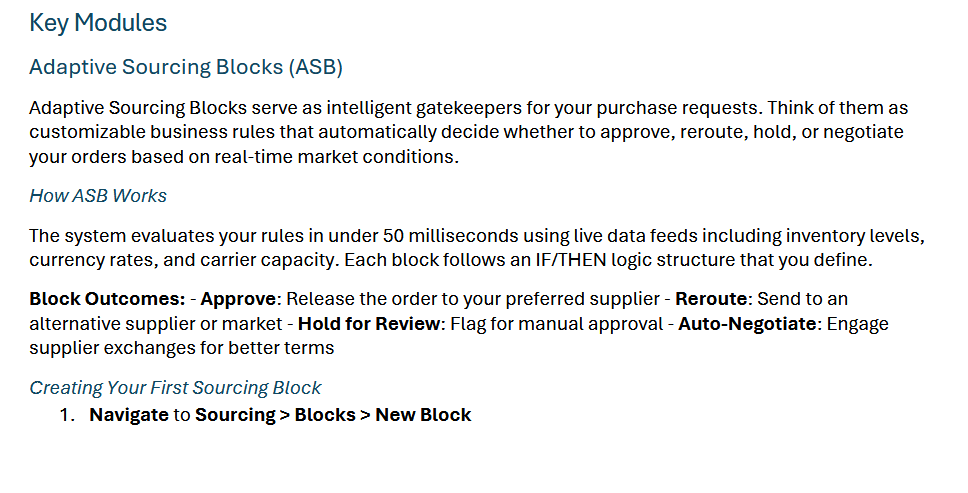Click the bold "Auto-Negotiate" text
This screenshot has height=493, width=968.
coord(747,323)
